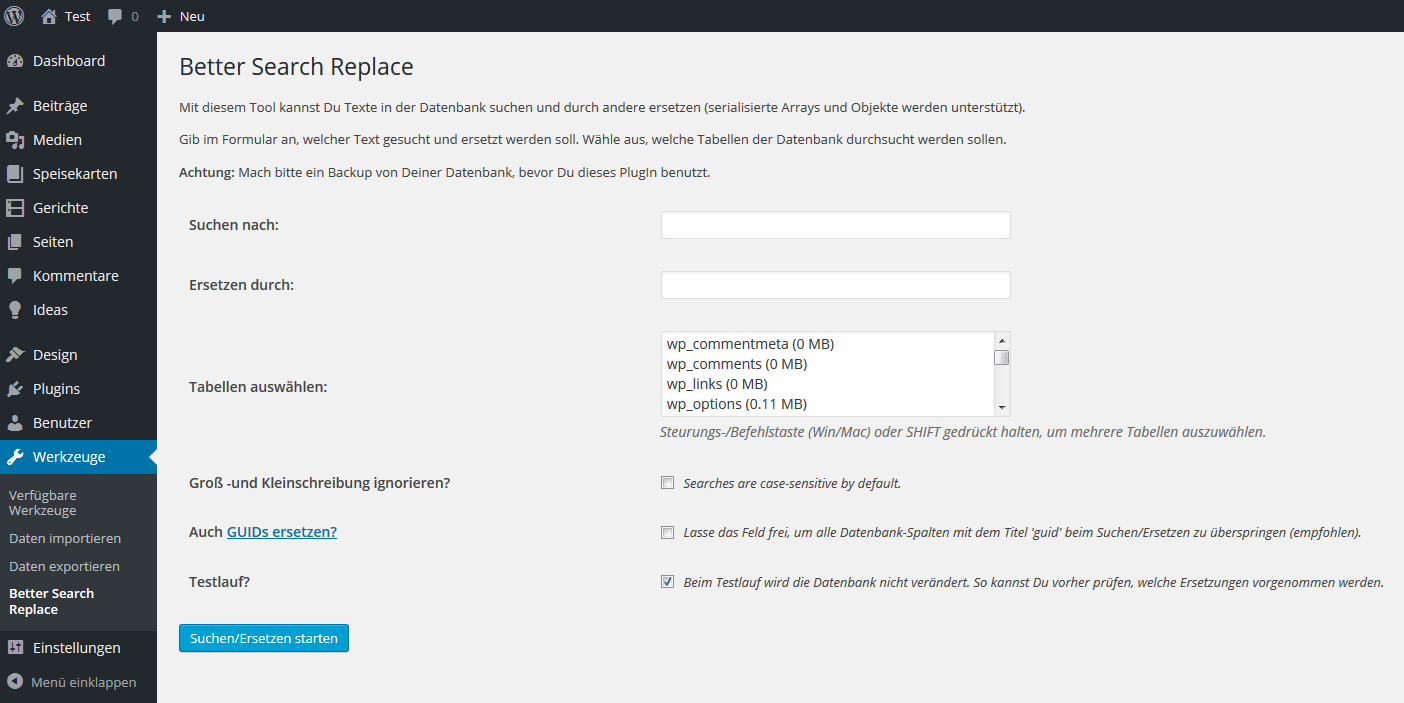1404x703 pixels.
Task: Open Einstellungen using the wrench-and-sliders icon
Action: click(x=17, y=647)
